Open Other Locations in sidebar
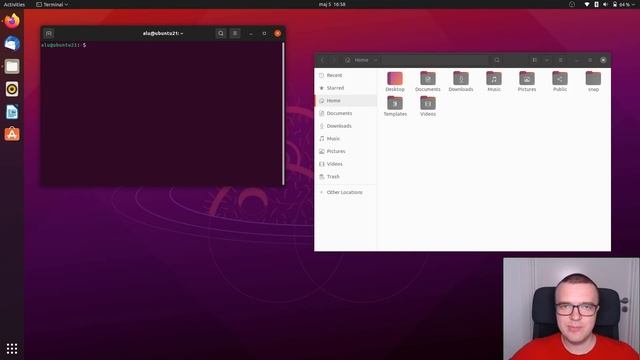The width and height of the screenshot is (640, 360). (346, 192)
